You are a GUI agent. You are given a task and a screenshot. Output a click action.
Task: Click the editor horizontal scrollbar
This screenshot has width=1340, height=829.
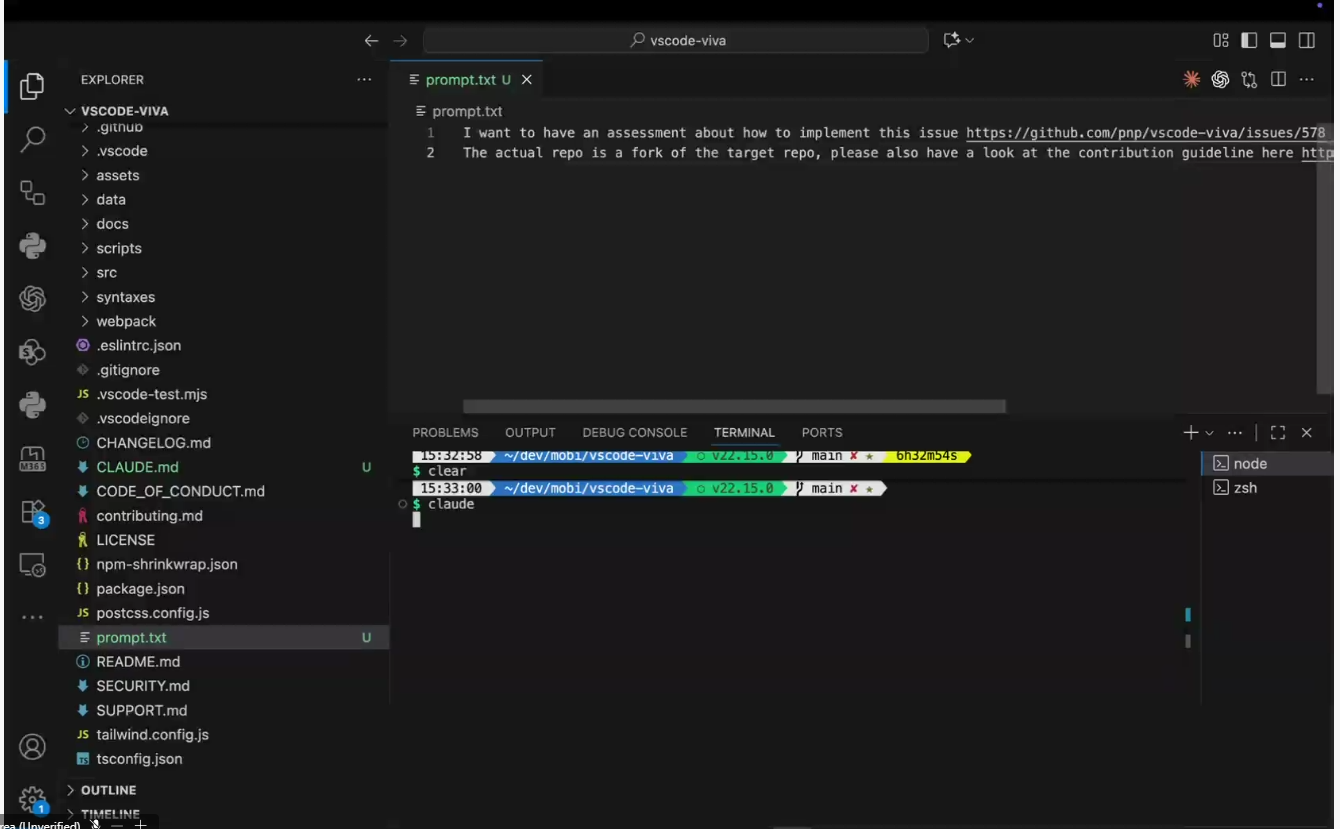coord(734,407)
